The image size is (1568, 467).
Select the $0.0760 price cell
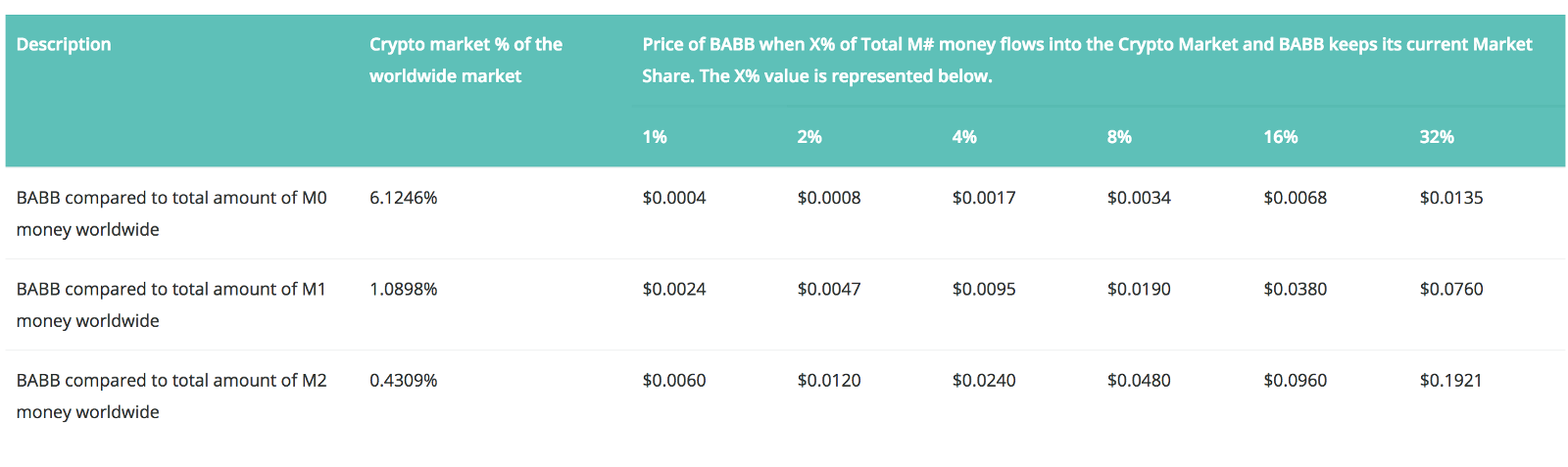click(x=1451, y=289)
